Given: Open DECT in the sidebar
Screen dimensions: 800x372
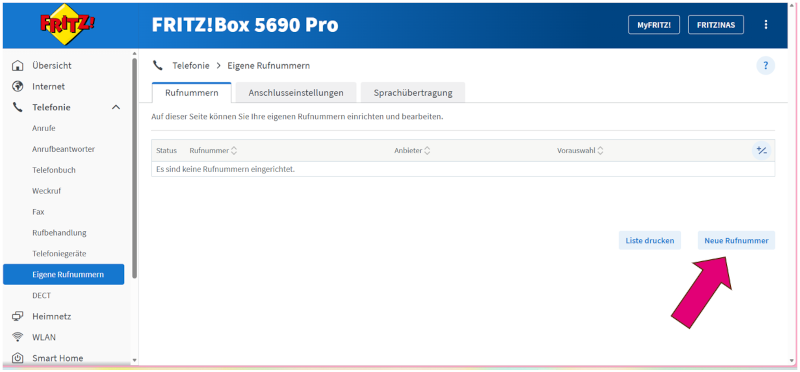Looking at the screenshot, I should point(41,296).
